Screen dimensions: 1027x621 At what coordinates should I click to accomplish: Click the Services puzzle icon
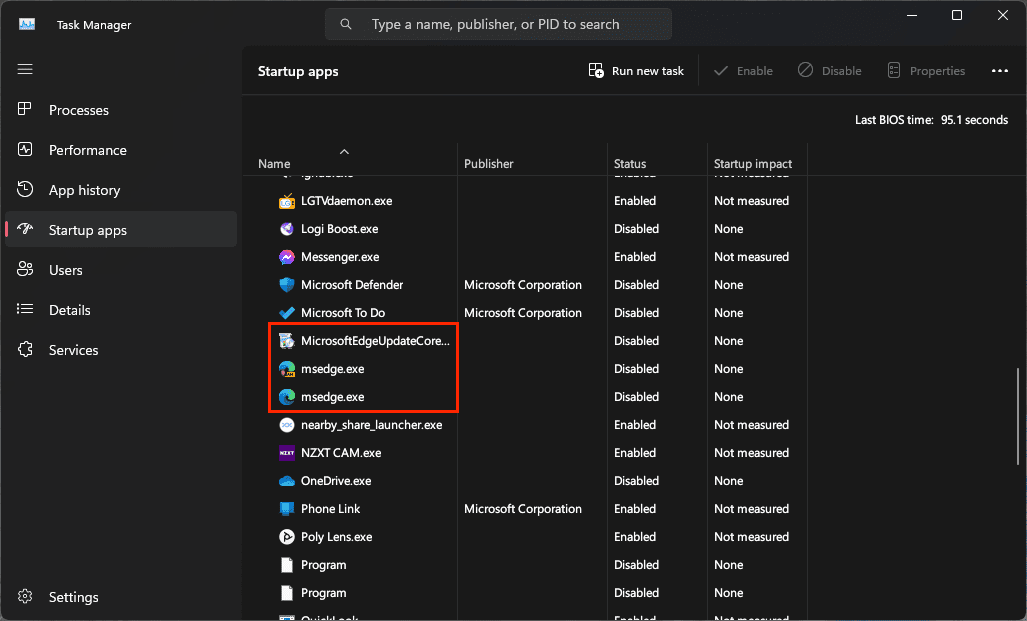point(25,349)
